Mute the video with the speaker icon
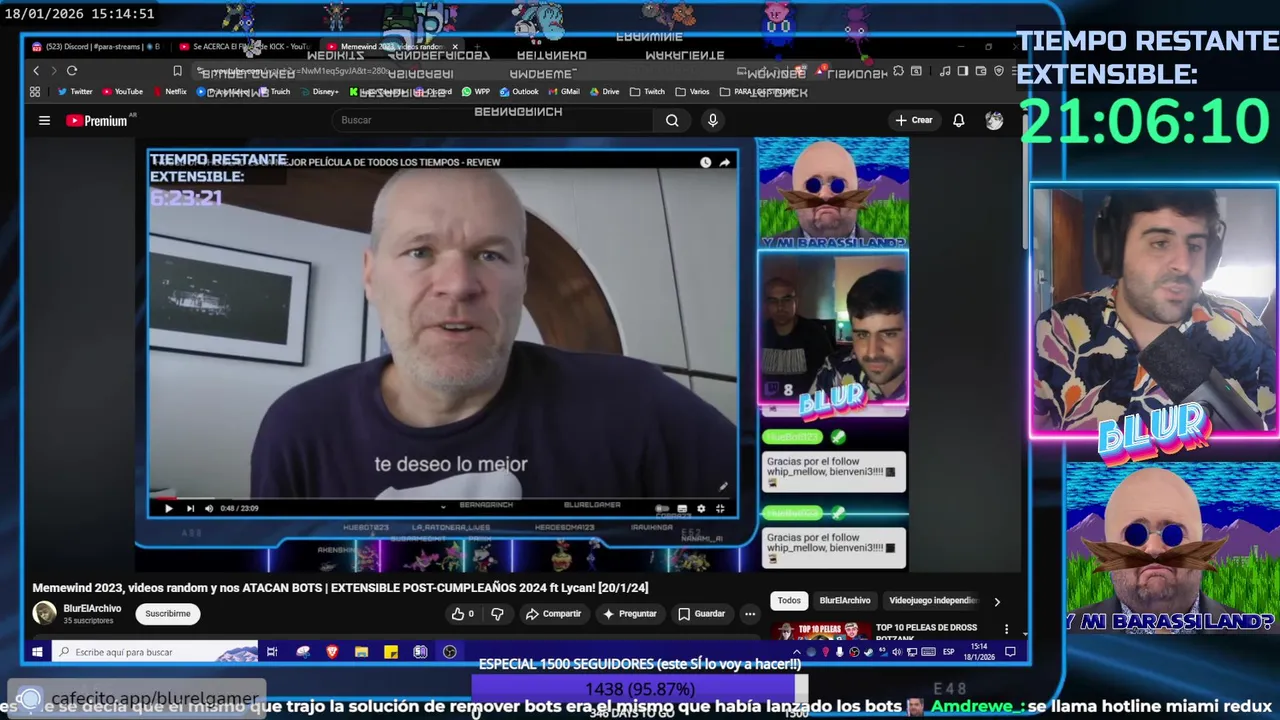 click(209, 508)
